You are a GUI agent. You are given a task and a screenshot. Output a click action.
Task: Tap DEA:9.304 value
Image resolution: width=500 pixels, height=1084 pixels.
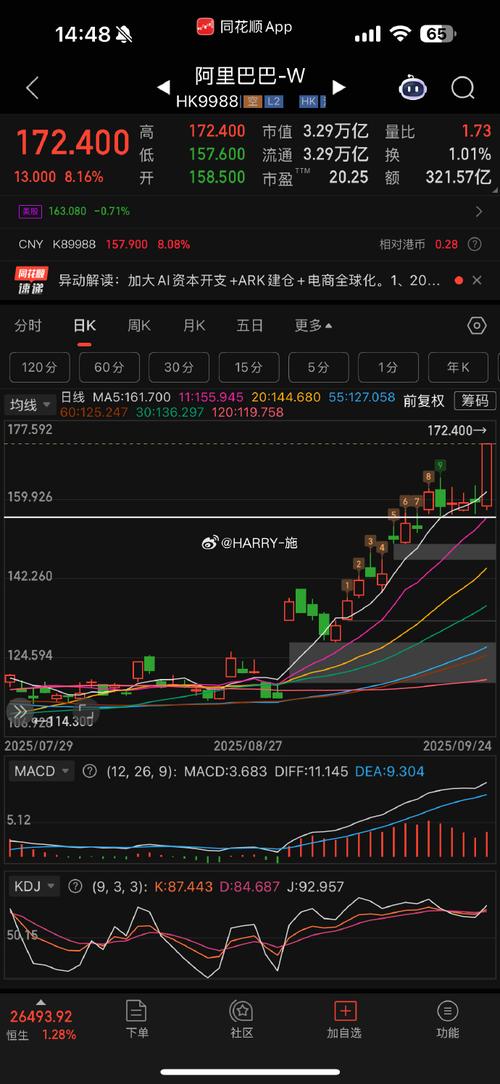click(x=391, y=772)
